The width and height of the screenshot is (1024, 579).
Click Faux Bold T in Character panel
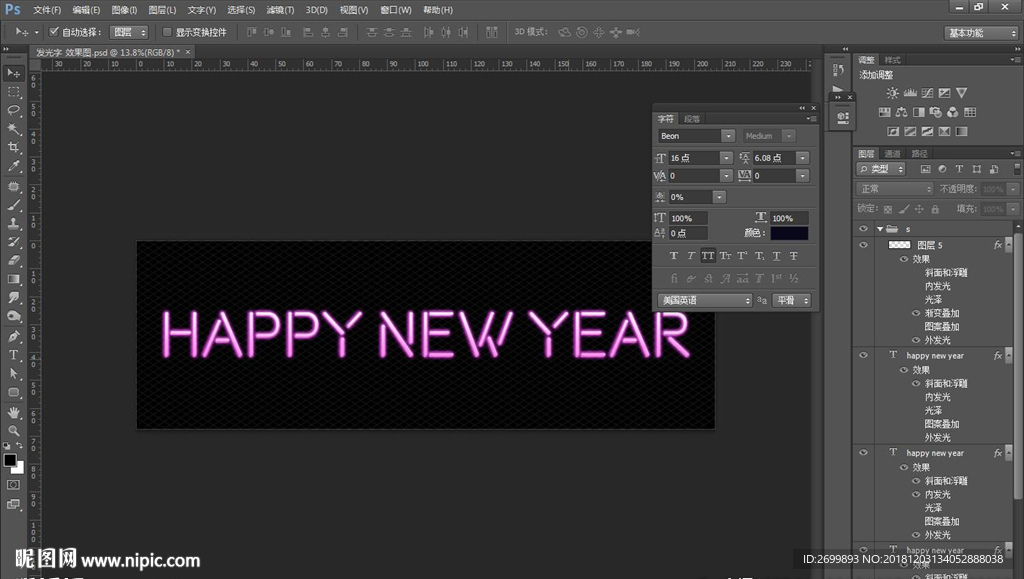[674, 256]
